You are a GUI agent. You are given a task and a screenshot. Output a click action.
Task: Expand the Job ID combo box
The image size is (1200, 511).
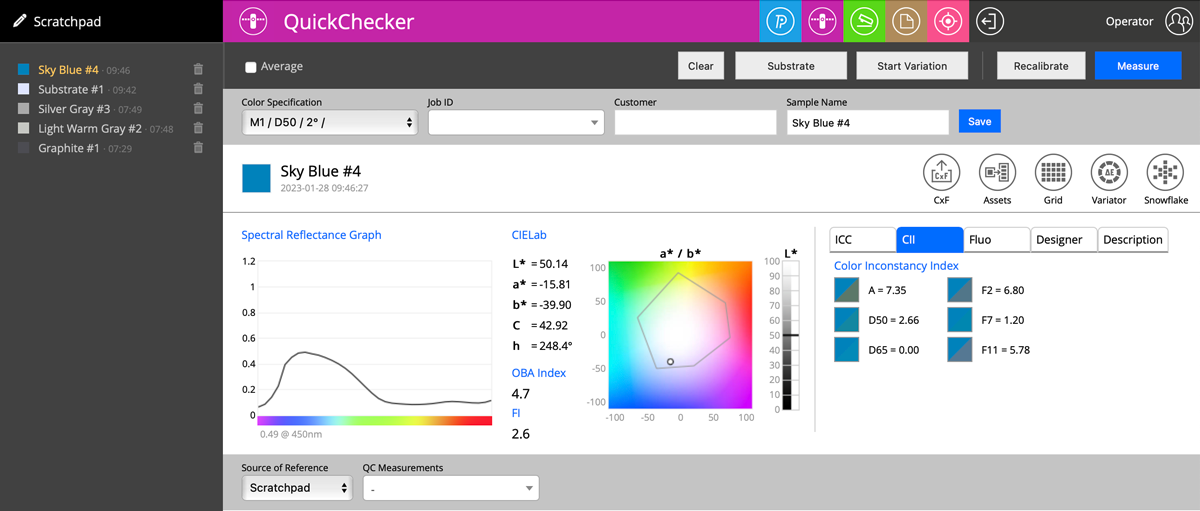point(516,122)
